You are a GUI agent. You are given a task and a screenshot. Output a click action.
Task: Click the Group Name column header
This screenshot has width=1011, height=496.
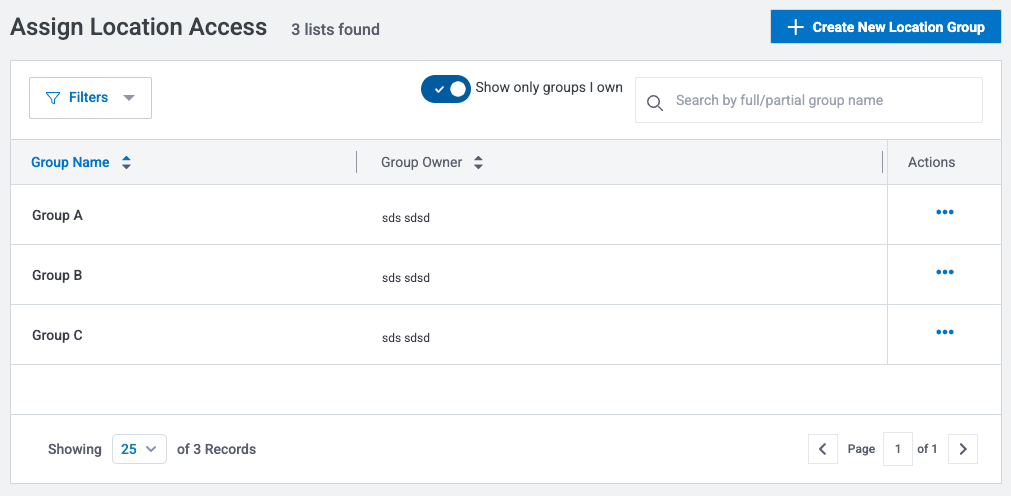click(70, 163)
